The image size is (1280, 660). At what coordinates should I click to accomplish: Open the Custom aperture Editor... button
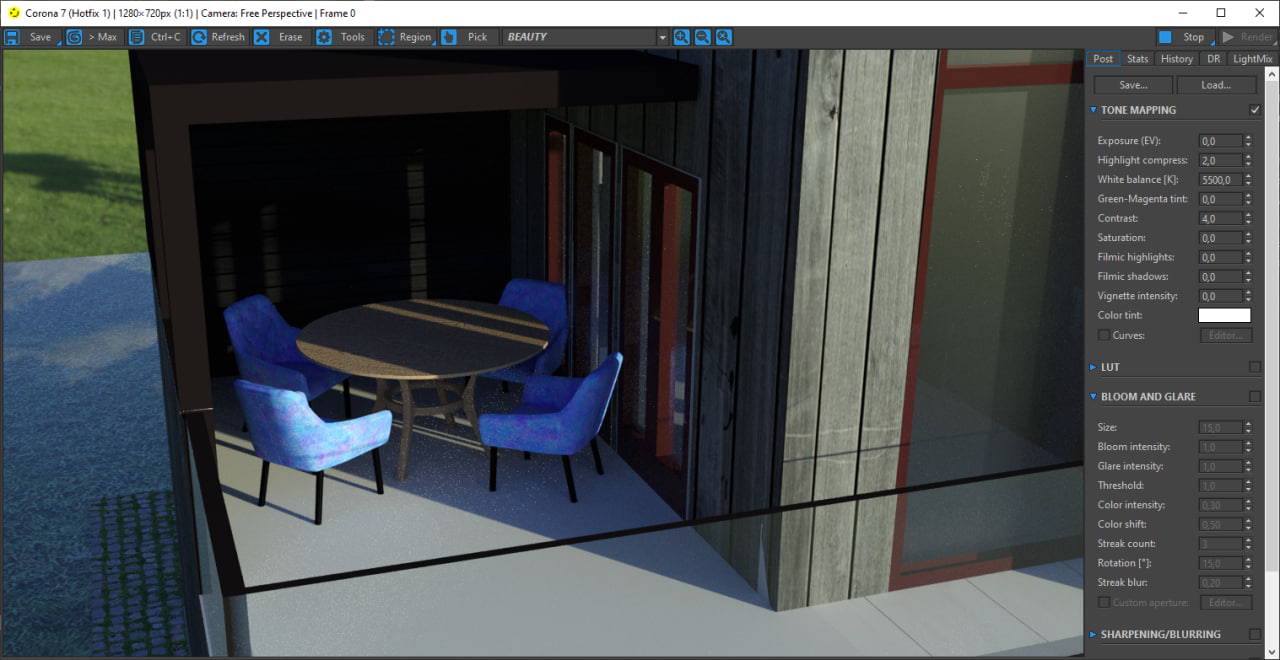[x=1226, y=602]
